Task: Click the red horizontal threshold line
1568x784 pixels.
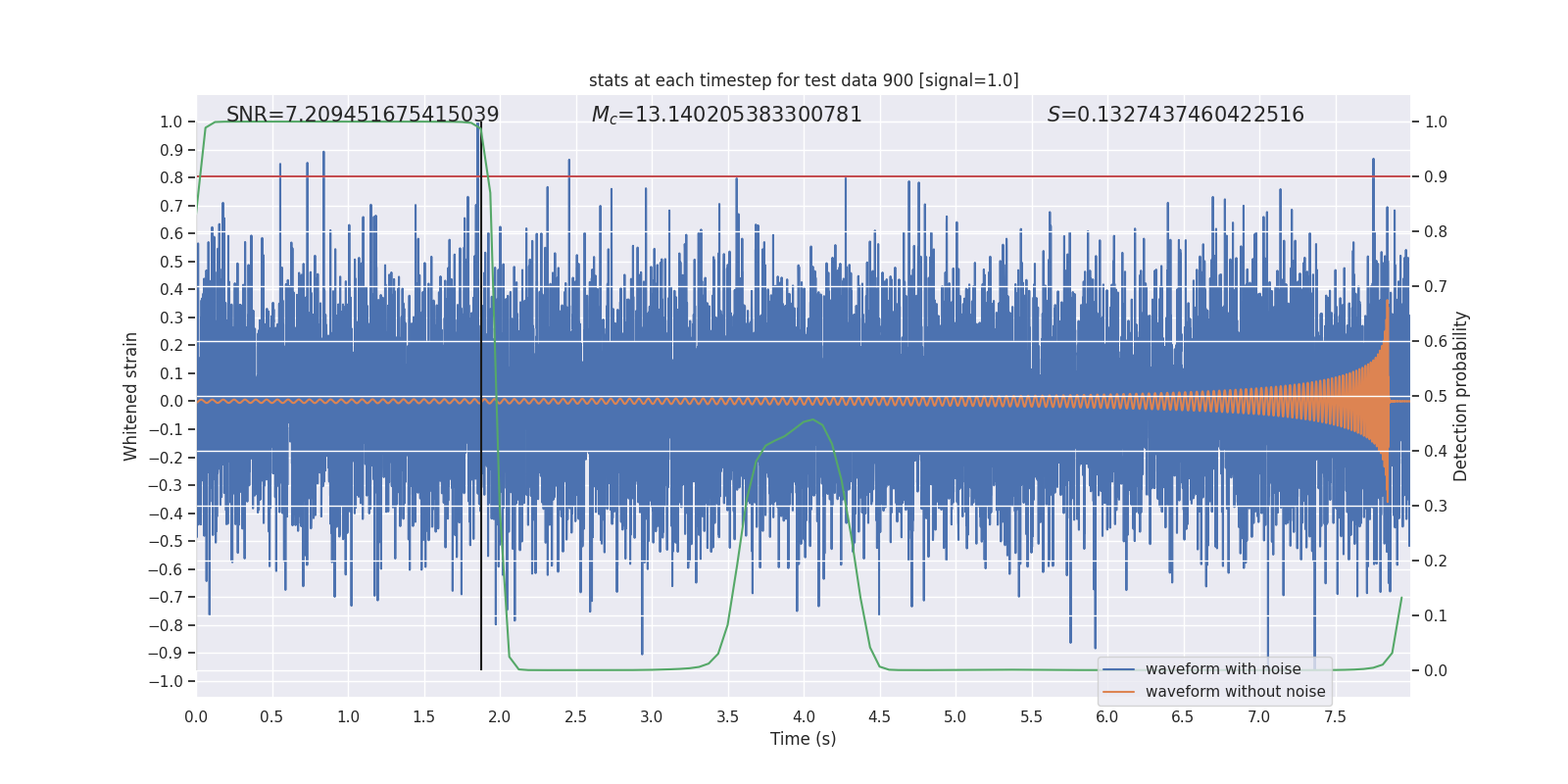Action: click(804, 176)
